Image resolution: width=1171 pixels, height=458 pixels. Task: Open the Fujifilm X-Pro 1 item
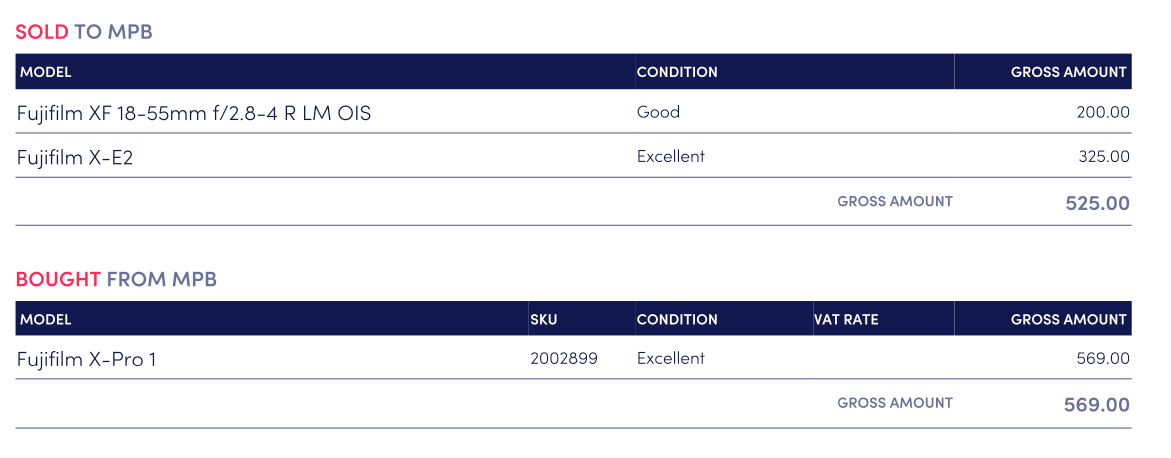(87, 359)
